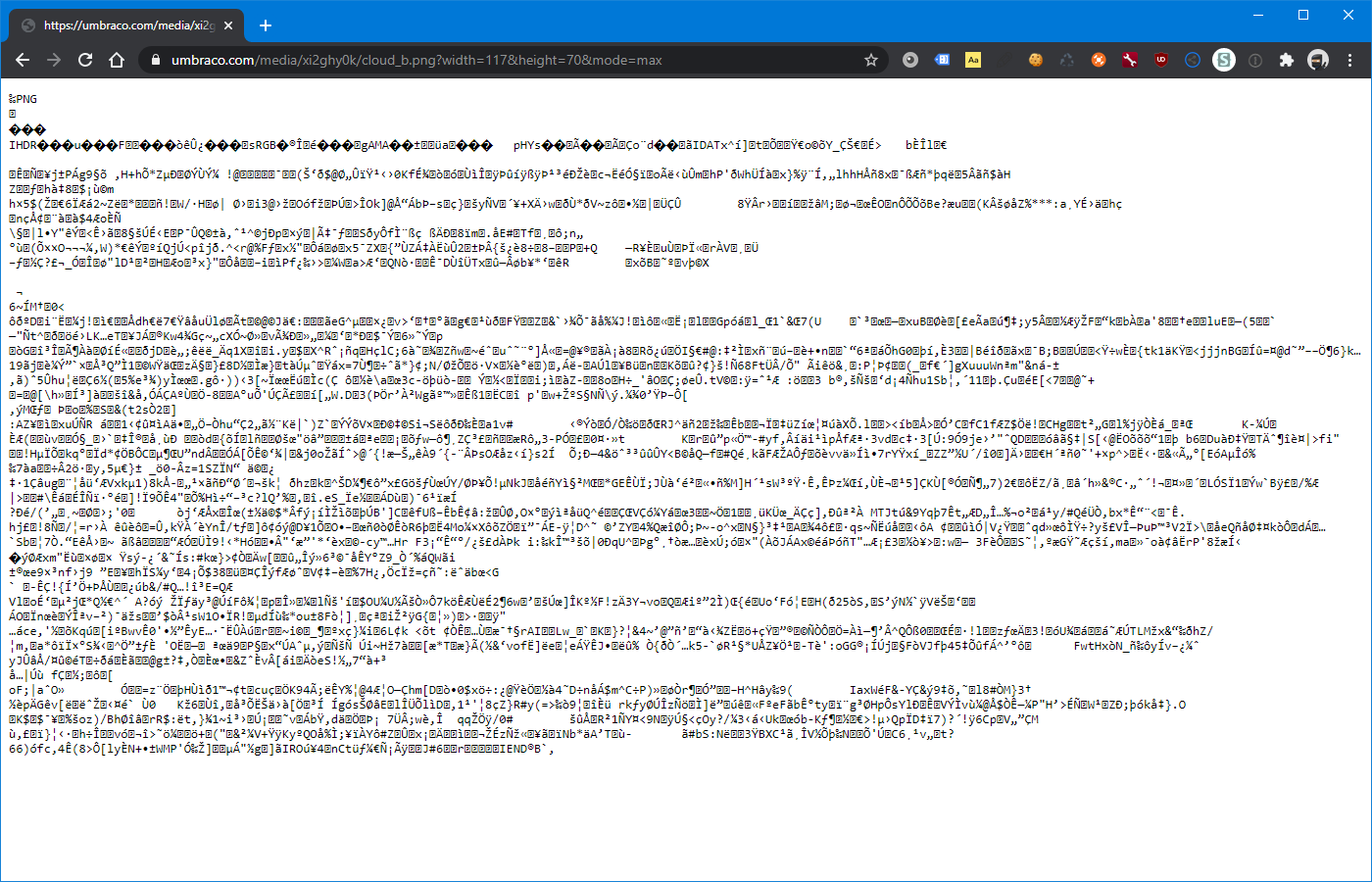Open the uBlock Origin shield extension
Viewport: 1372px width, 882px height.
[x=1161, y=60]
